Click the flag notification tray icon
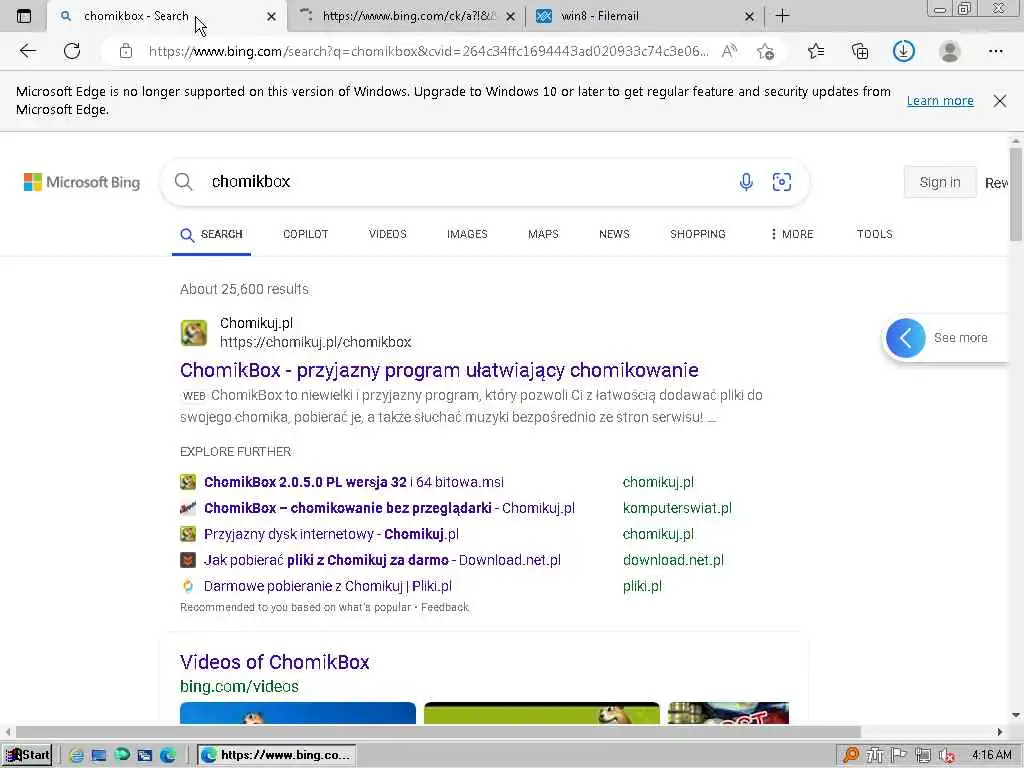The height and width of the screenshot is (768, 1024). (899, 755)
